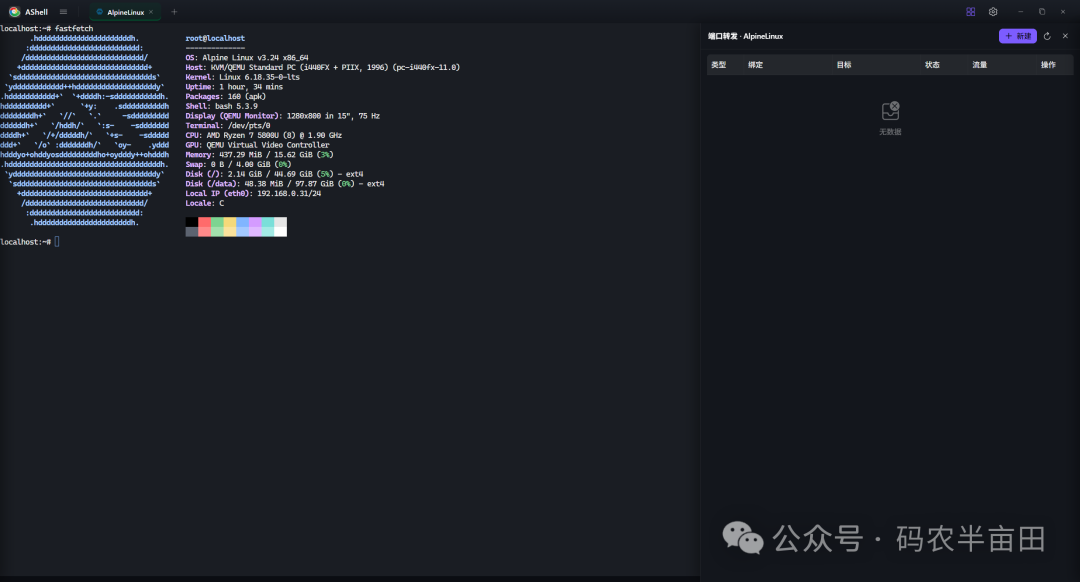
Task: Click the Display (QEMU Monitor) line
Action: tap(282, 116)
